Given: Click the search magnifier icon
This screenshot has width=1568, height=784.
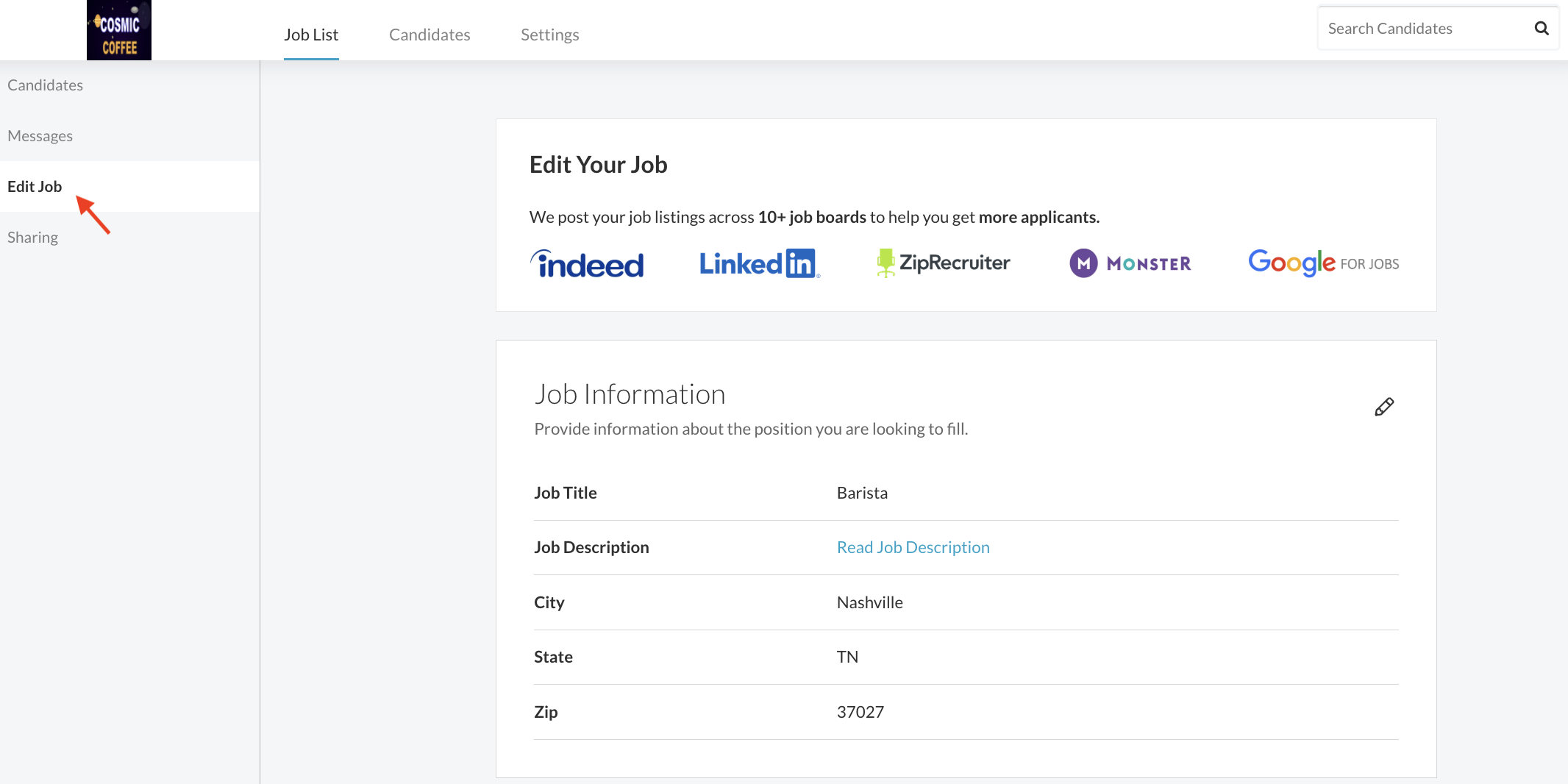Looking at the screenshot, I should 1542,29.
